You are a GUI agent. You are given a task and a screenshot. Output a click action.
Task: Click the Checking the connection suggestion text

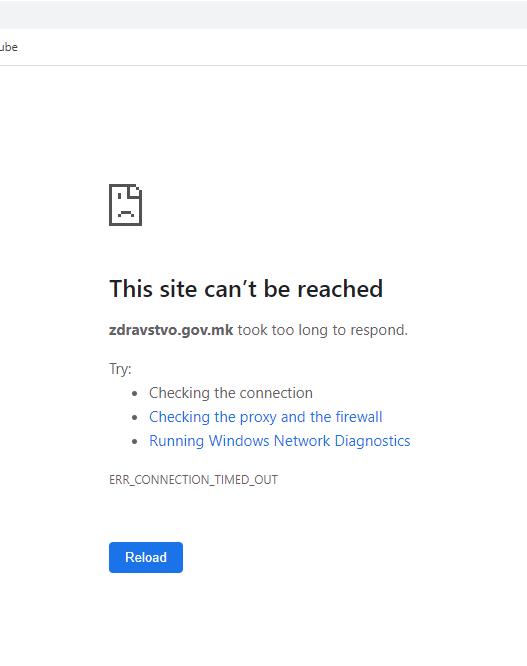click(231, 393)
